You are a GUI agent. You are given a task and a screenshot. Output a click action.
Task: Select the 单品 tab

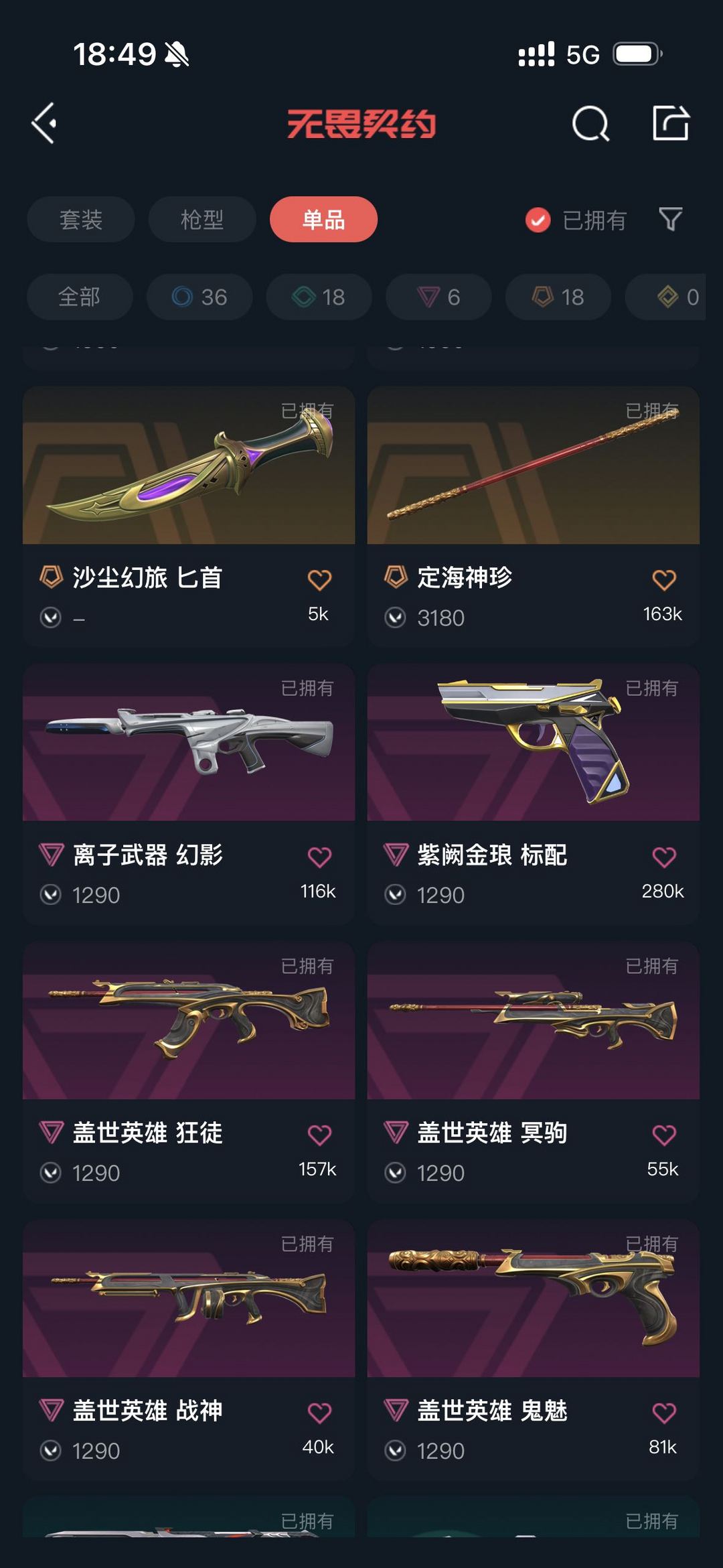tap(323, 220)
